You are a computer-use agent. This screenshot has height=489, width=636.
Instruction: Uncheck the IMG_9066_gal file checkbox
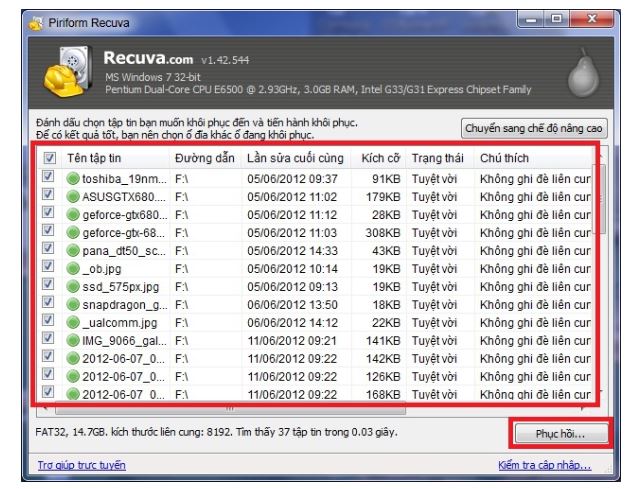click(x=48, y=338)
